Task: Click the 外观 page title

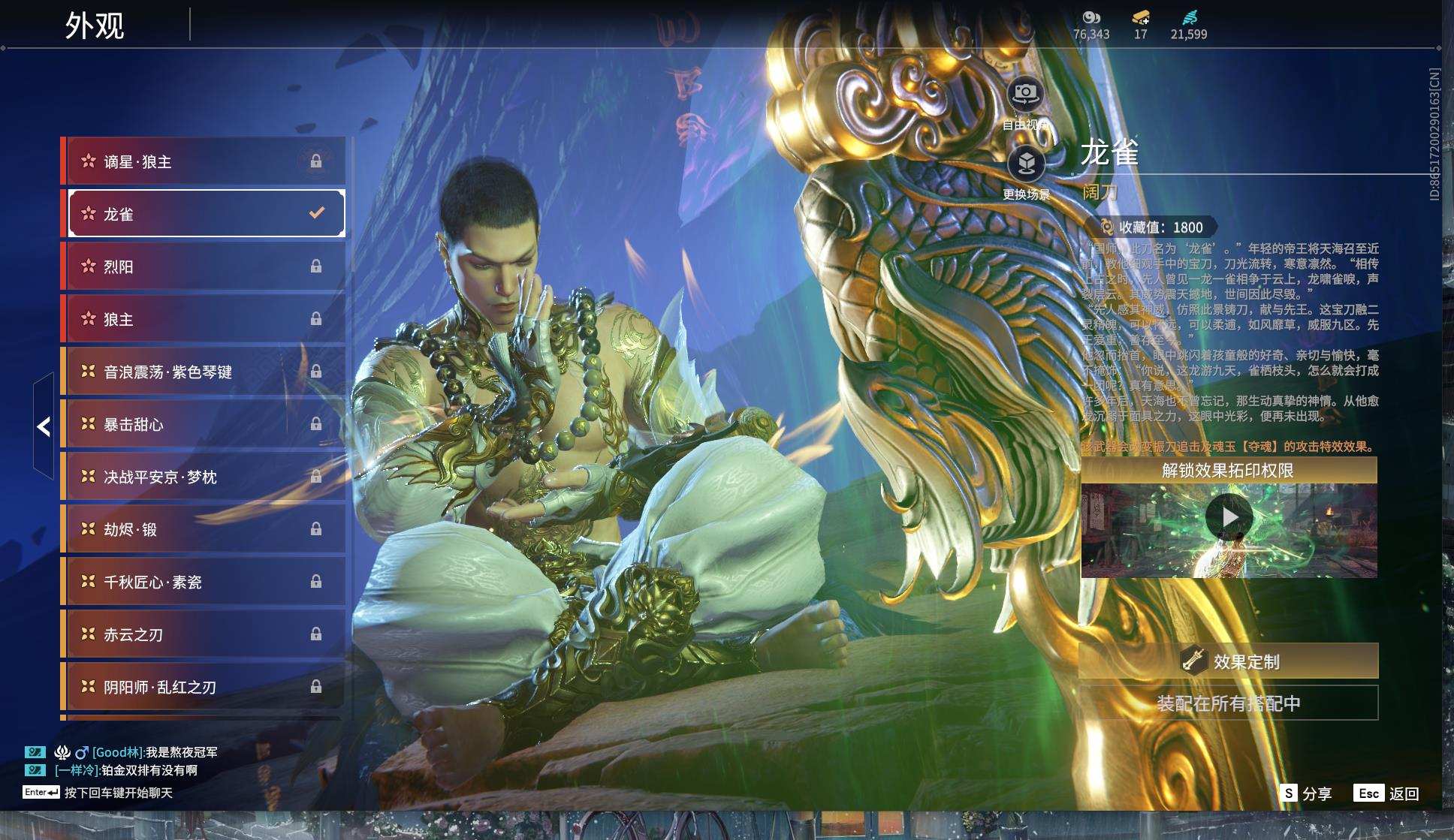Action: click(95, 26)
